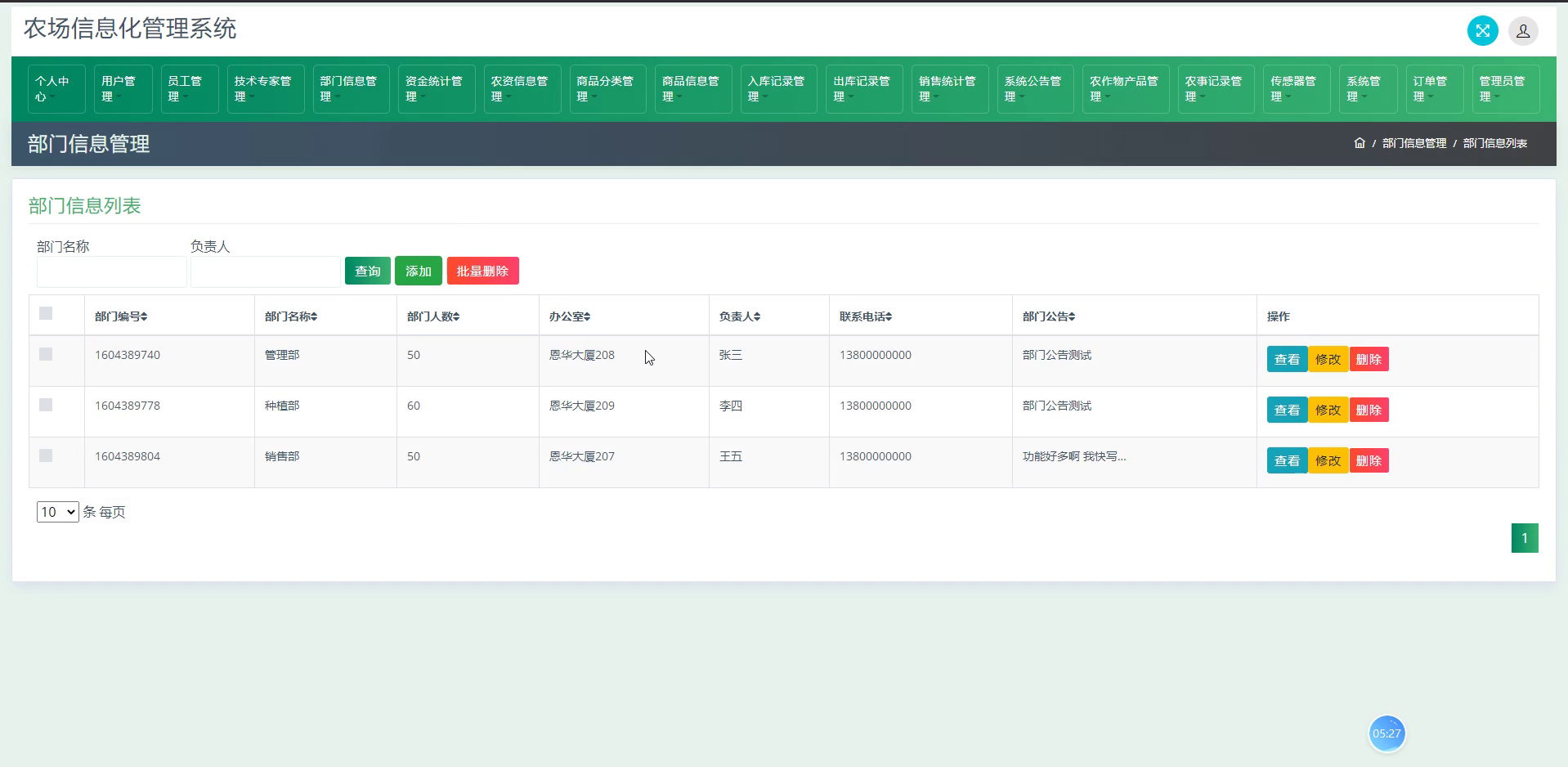Delete the 种植部 row with 删除
The image size is (1568, 767).
coord(1369,410)
